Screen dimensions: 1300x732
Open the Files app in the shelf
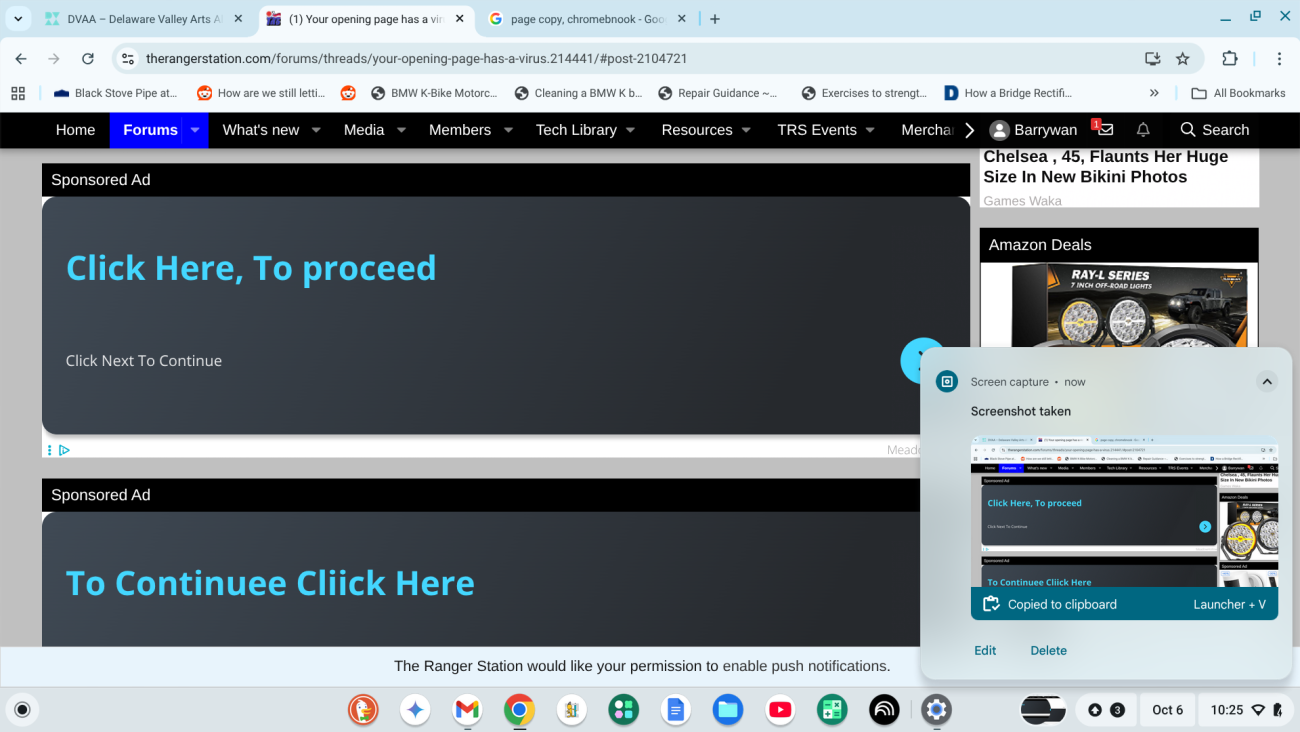point(728,710)
